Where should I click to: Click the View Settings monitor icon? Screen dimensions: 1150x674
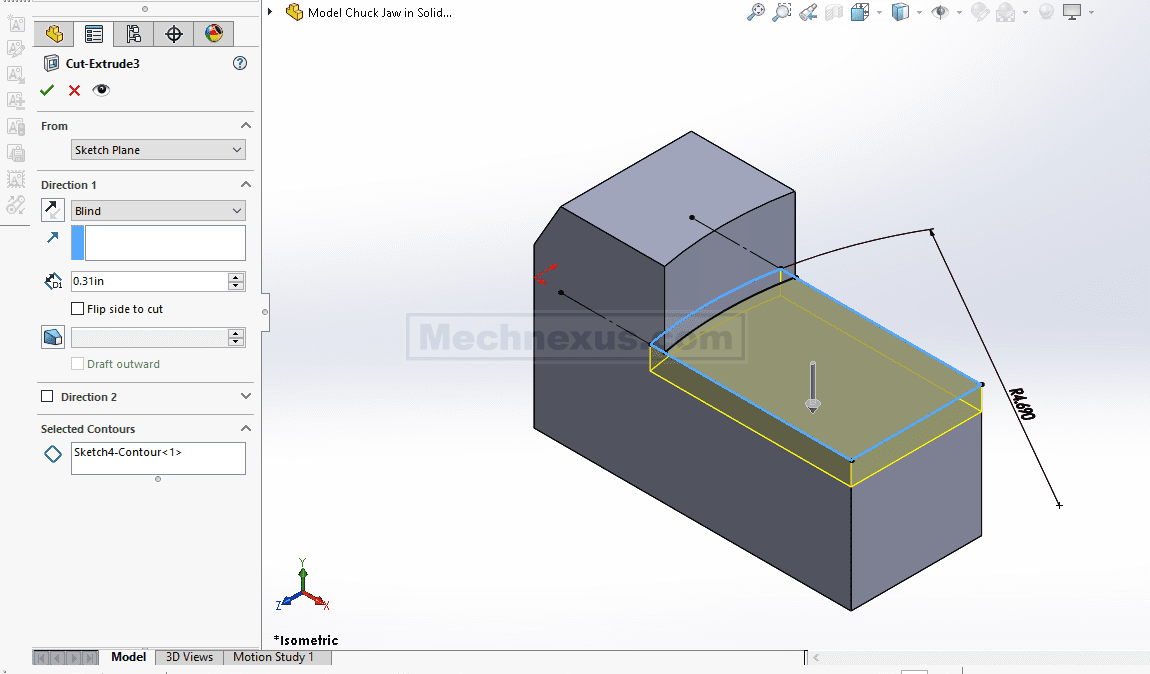click(1072, 12)
